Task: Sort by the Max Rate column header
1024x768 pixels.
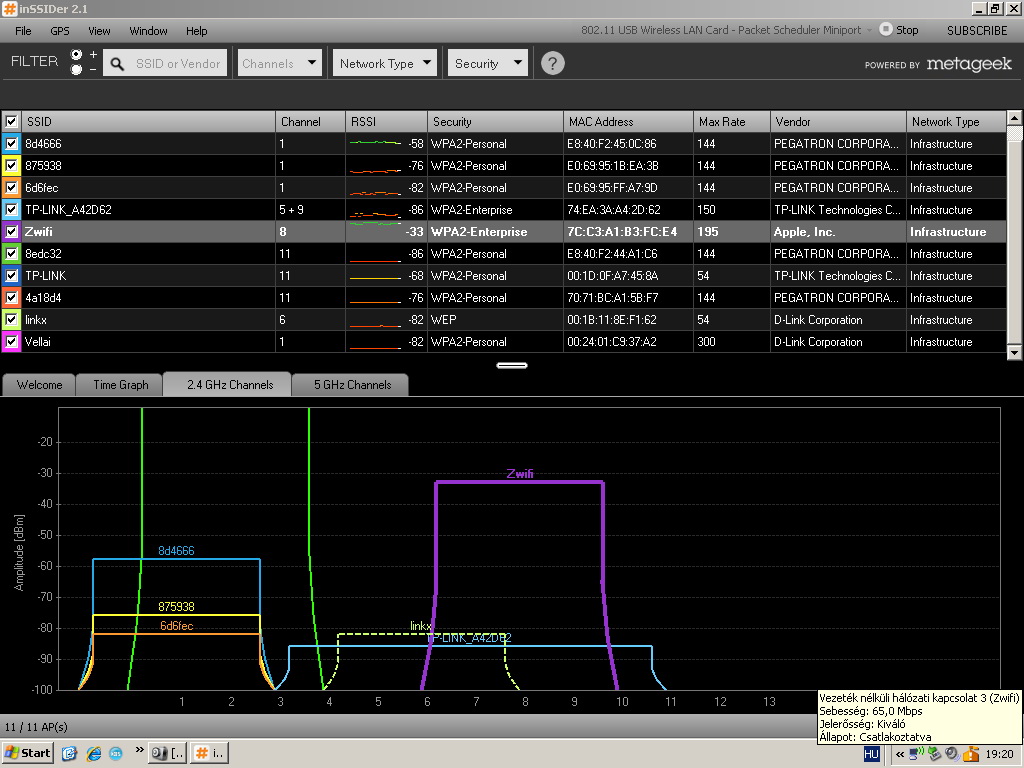Action: 732,121
